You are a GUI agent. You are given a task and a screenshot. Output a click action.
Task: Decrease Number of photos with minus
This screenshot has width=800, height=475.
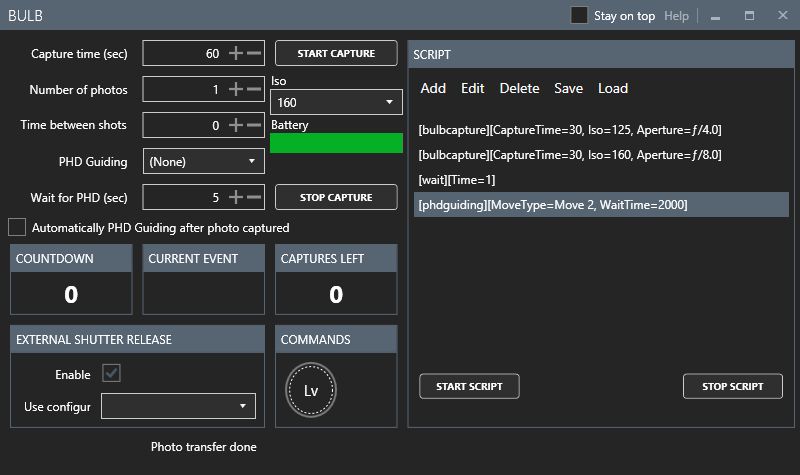(254, 89)
